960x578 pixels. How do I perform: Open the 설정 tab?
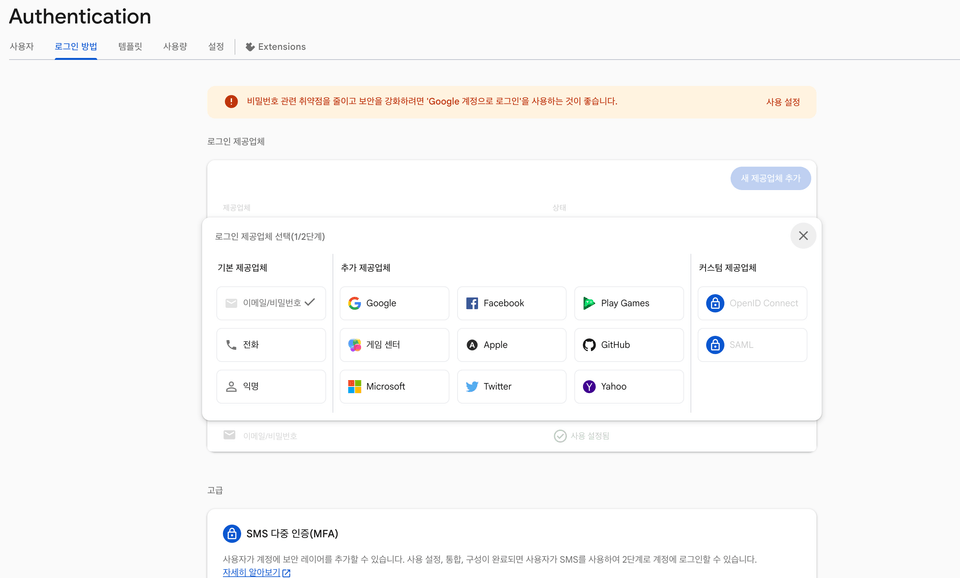coord(216,47)
